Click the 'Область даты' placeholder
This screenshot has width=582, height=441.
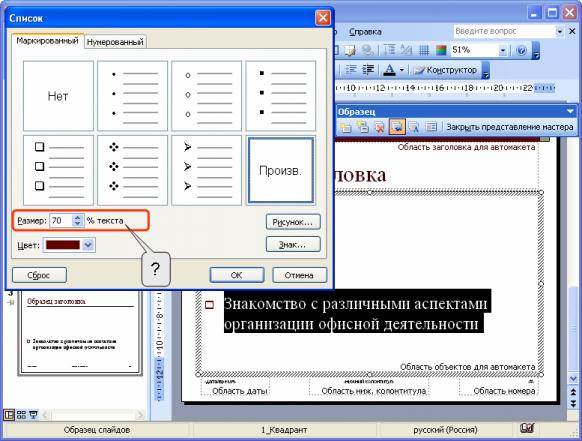click(x=235, y=387)
